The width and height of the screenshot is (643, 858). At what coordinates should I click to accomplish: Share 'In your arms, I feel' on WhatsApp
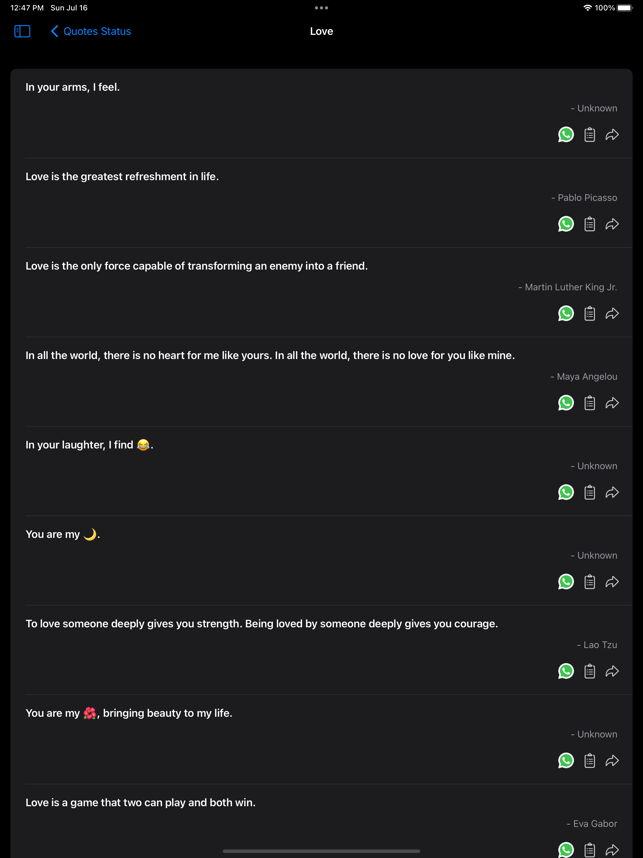[566, 134]
